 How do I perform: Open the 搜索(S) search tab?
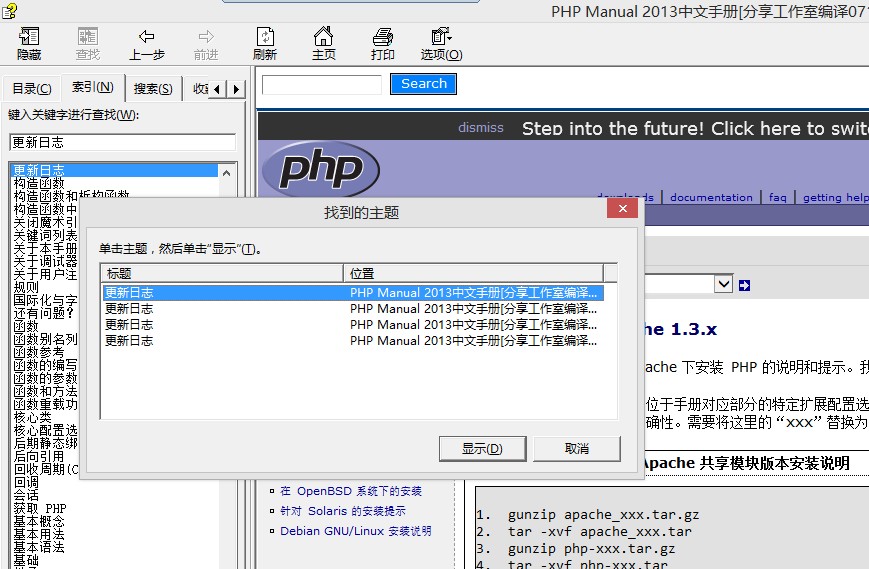click(x=153, y=89)
